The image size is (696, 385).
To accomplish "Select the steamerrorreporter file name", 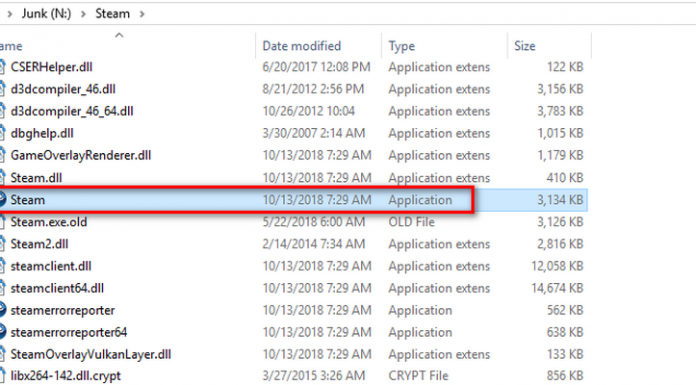I will pos(63,310).
